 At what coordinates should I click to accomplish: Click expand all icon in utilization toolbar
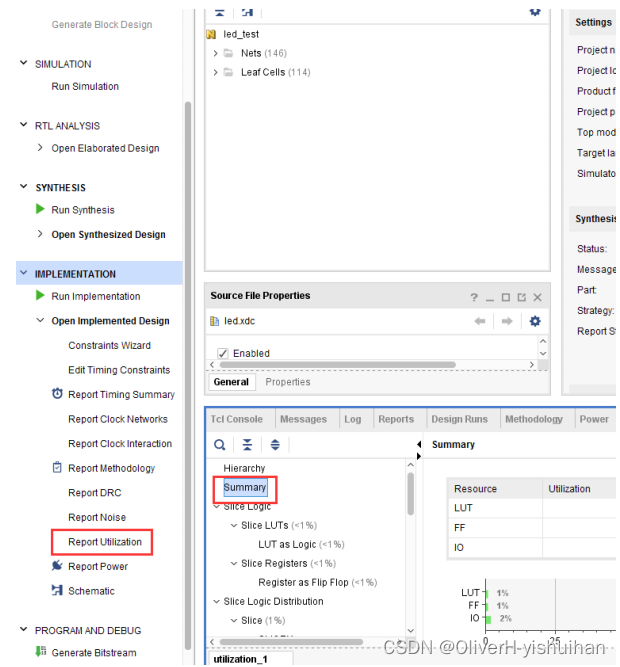click(275, 445)
